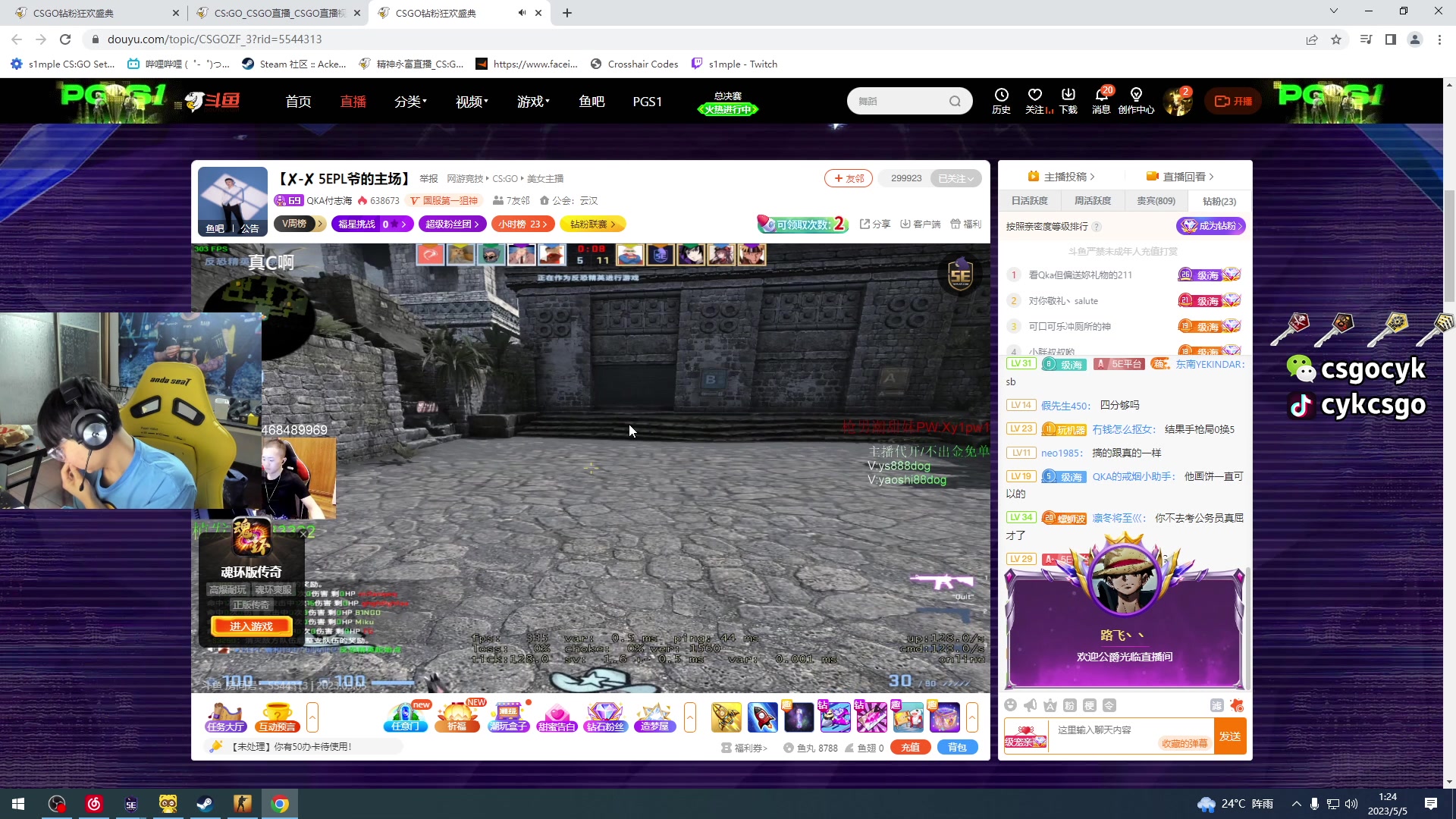Screen dimensions: 1456x819
Task: Mute the active CSGO钻粉狂欢盛典 tab audio
Action: coord(522,13)
